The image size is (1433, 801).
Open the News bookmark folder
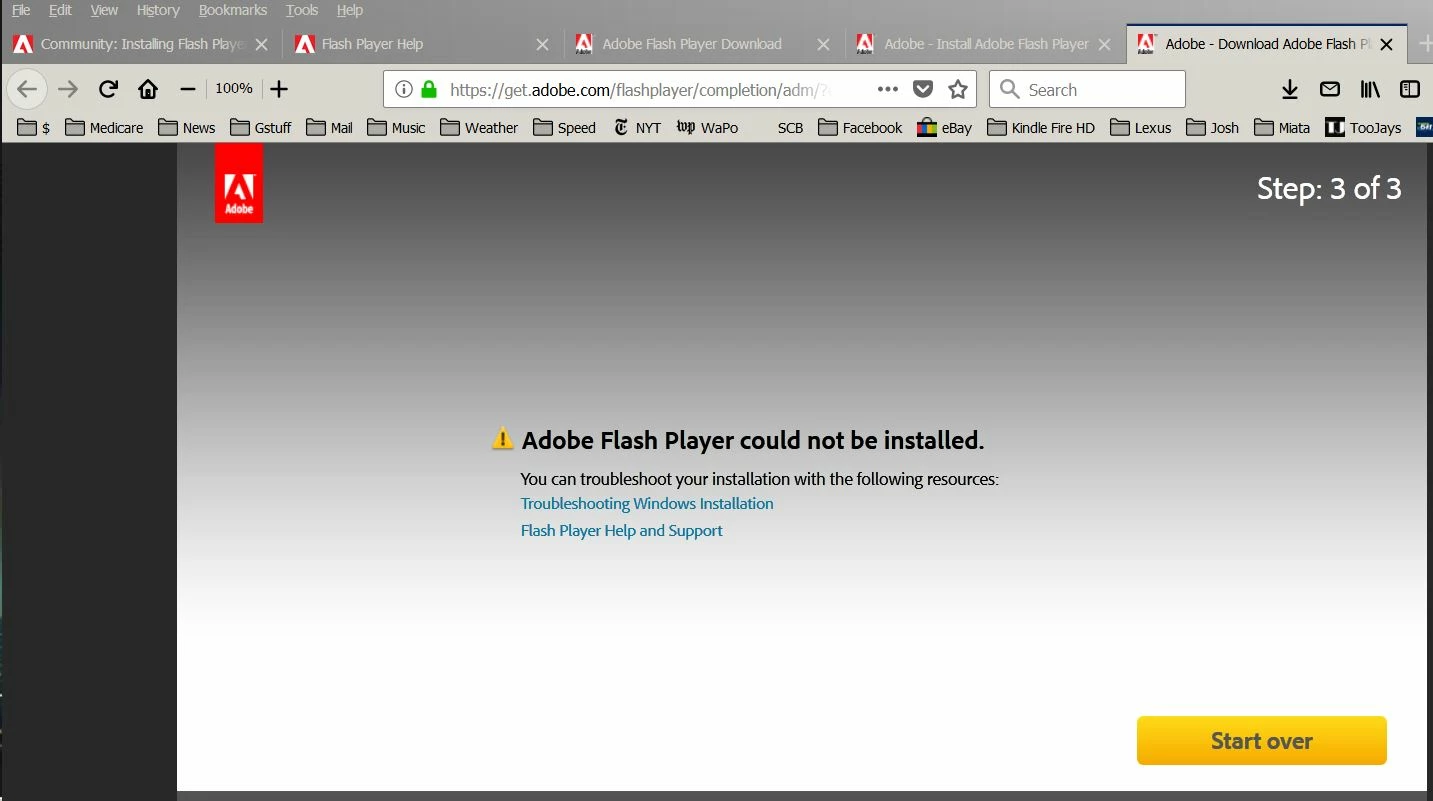[187, 127]
